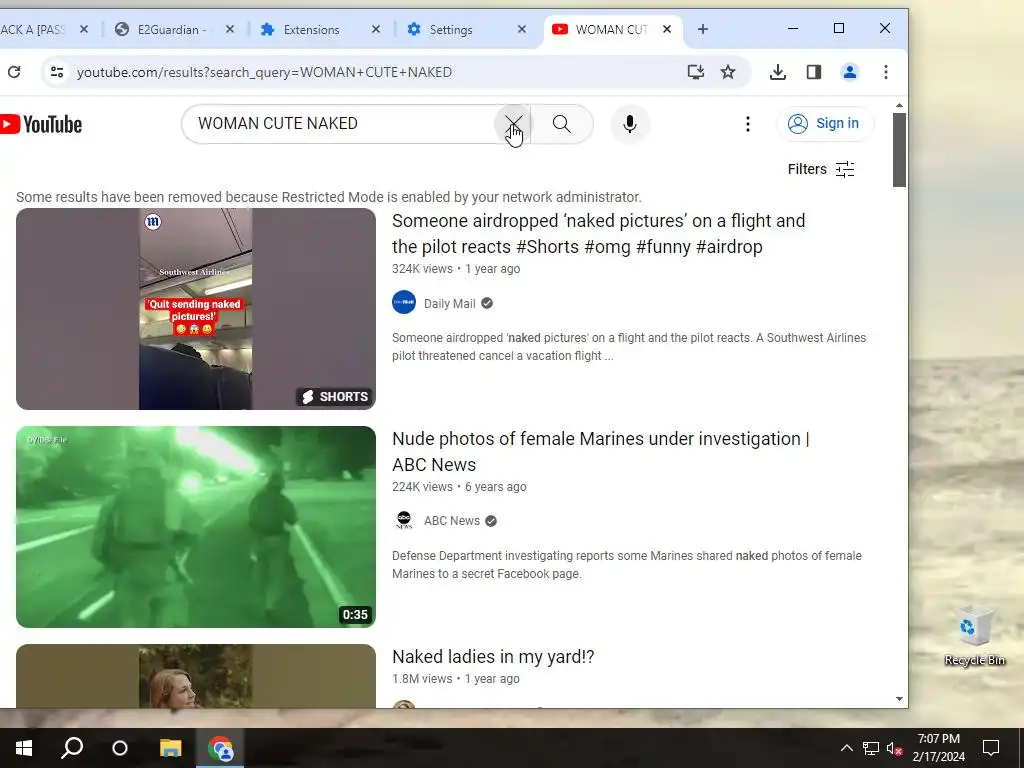Click Chrome icon on the taskbar
Image resolution: width=1024 pixels, height=768 pixels.
[x=220, y=748]
